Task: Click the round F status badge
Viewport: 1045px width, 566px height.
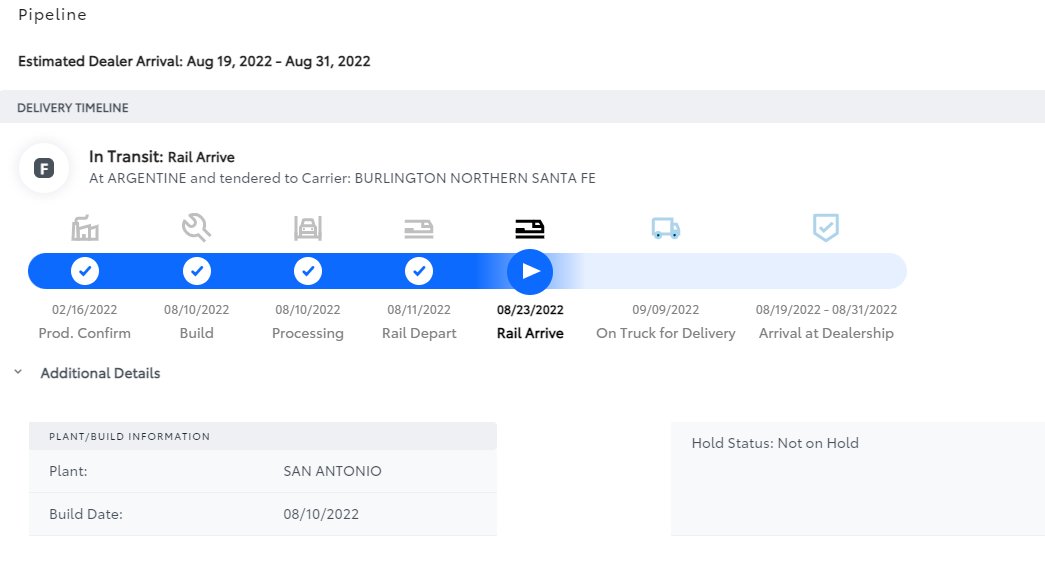Action: tap(44, 168)
